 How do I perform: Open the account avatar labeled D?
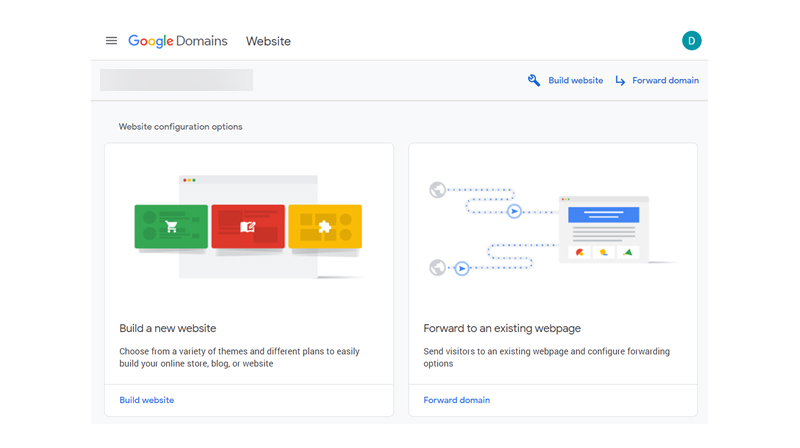(x=691, y=41)
